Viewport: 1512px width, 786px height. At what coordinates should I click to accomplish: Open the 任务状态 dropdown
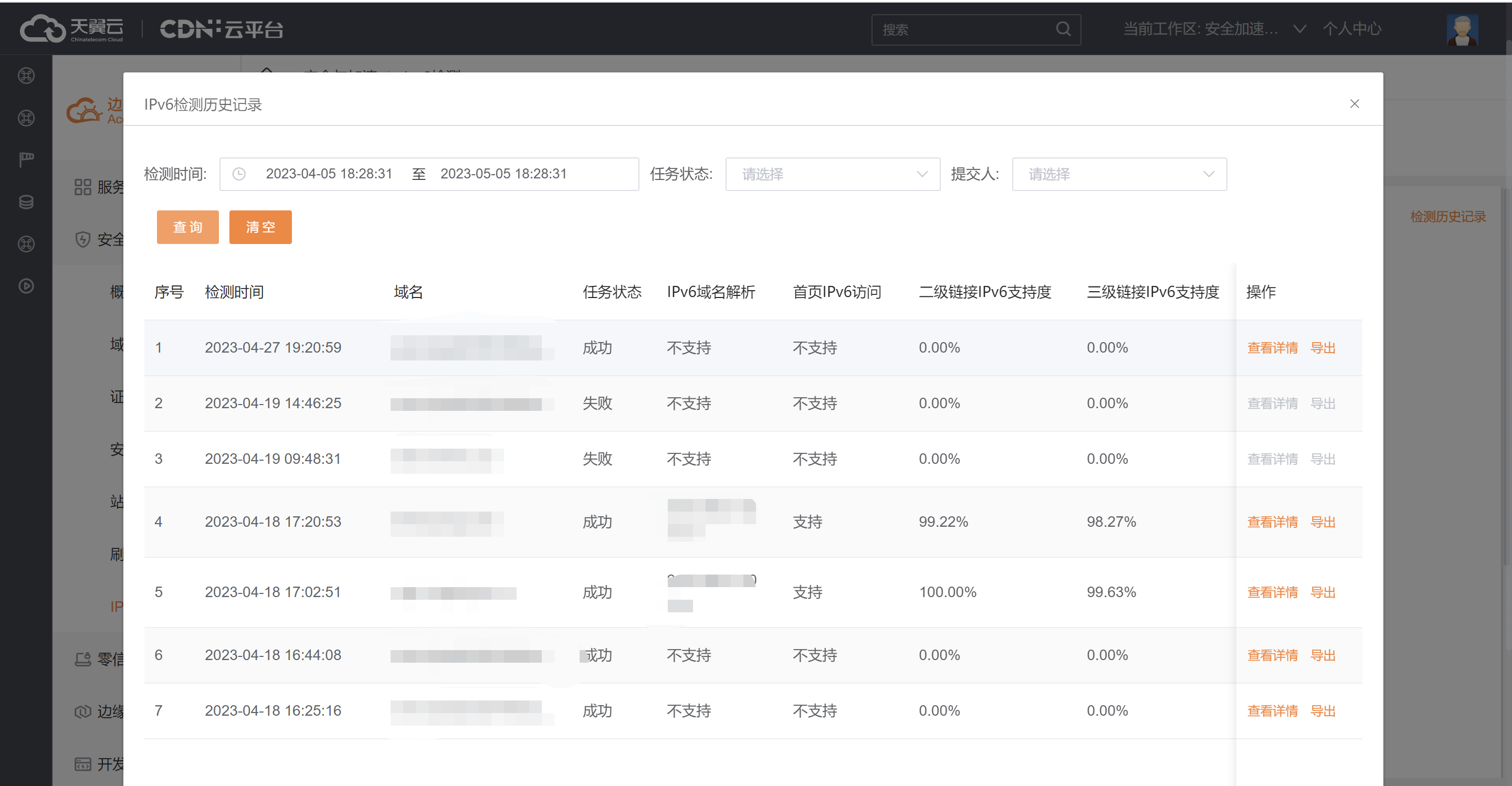tap(832, 174)
